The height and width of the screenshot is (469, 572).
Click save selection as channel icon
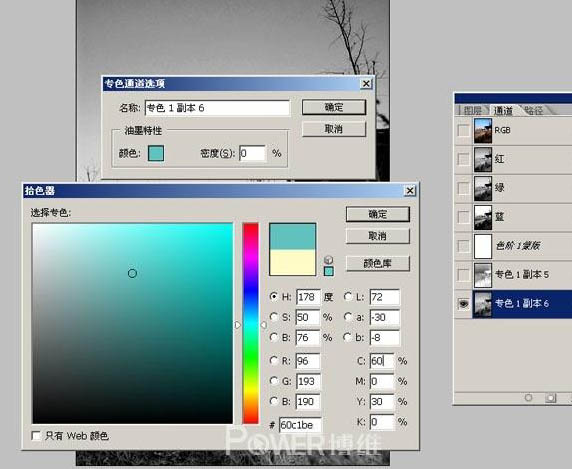[550, 398]
